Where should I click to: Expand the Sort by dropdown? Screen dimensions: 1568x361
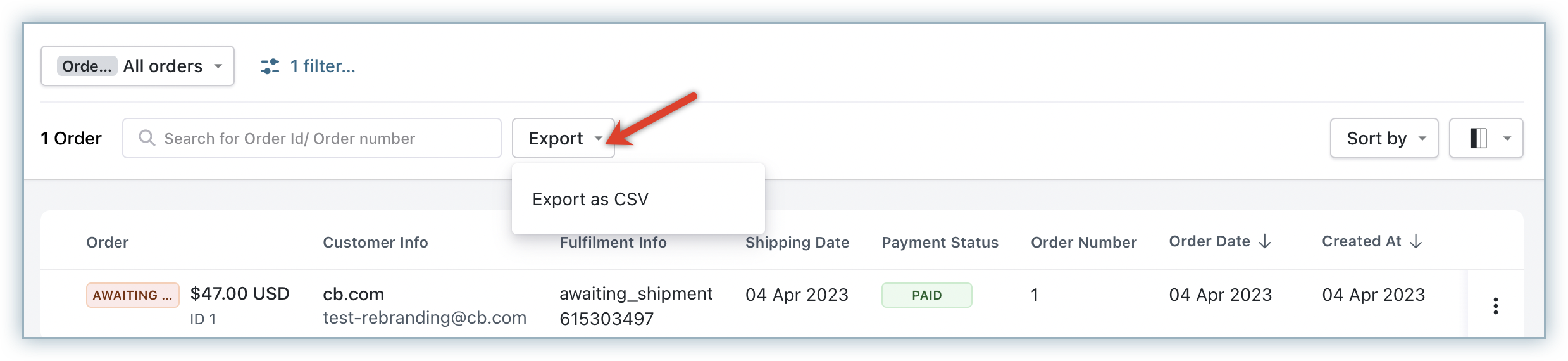click(1384, 138)
